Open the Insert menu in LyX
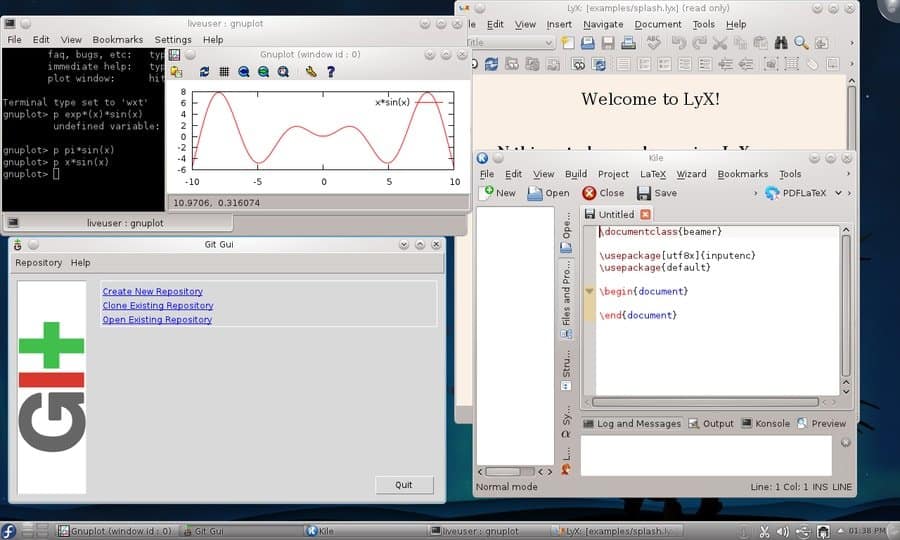The image size is (900, 540). tap(558, 24)
